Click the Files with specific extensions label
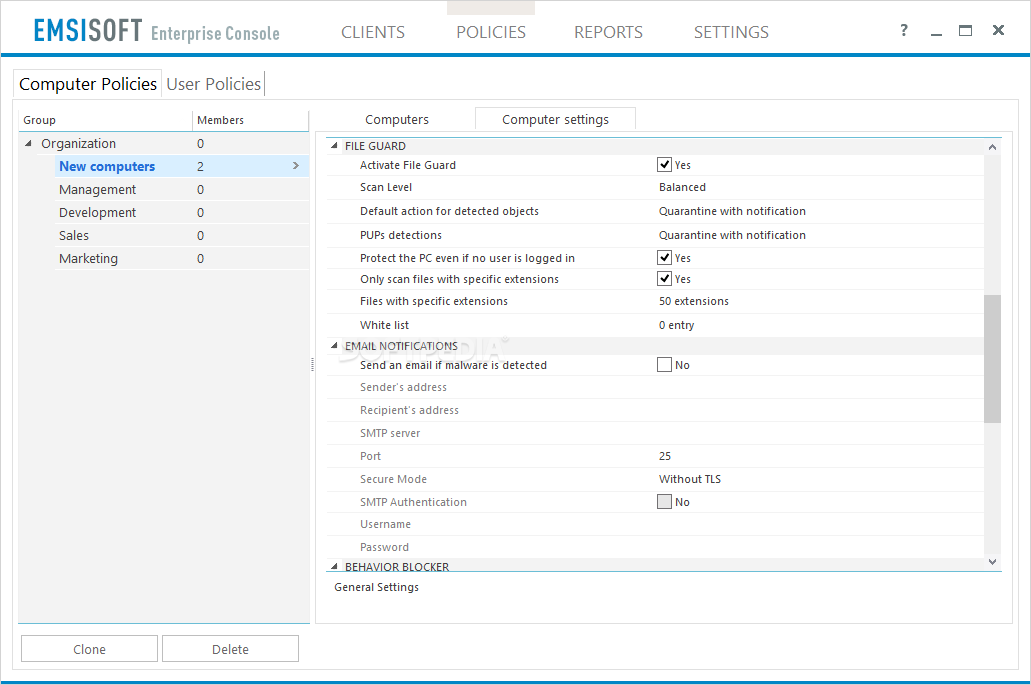This screenshot has width=1031, height=685. [433, 301]
